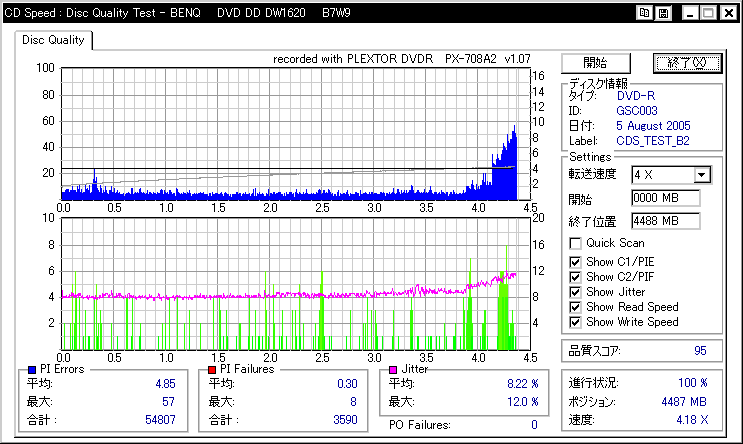Click the blue PI Errors legend swatch
The image size is (743, 444).
32,370
